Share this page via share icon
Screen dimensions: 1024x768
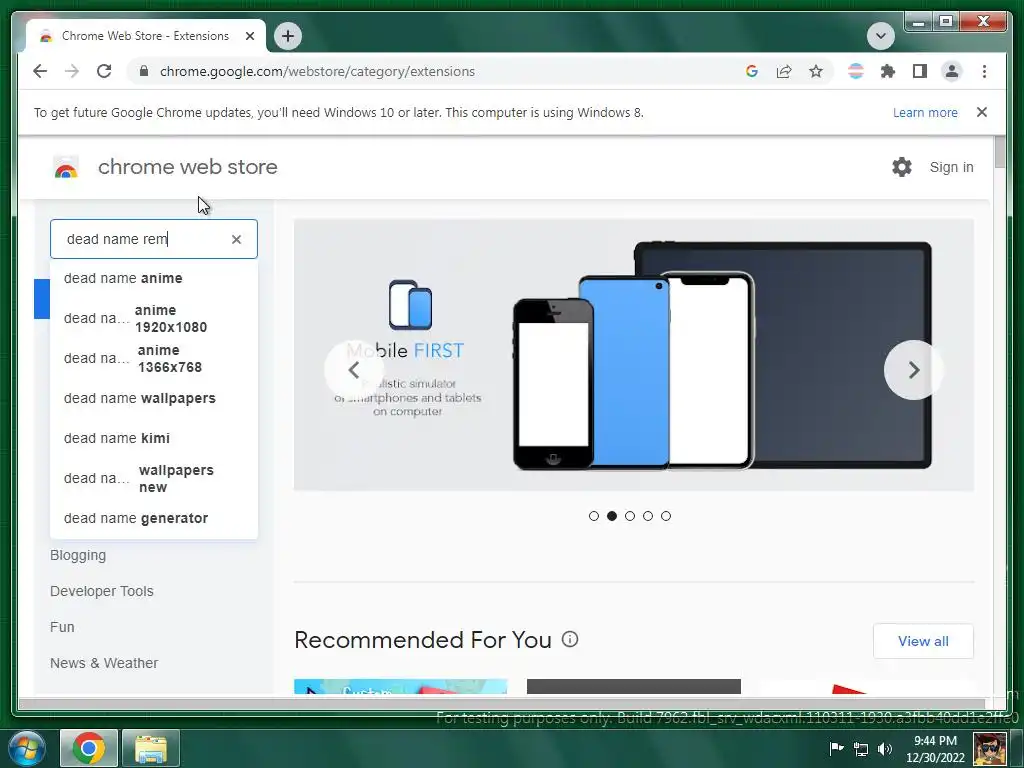coord(784,71)
